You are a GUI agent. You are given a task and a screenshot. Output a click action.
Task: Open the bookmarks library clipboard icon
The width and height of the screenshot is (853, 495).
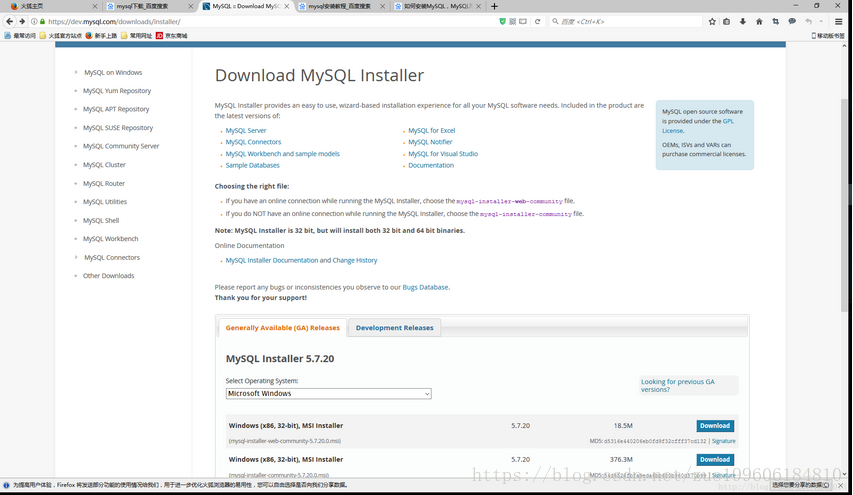(x=726, y=22)
